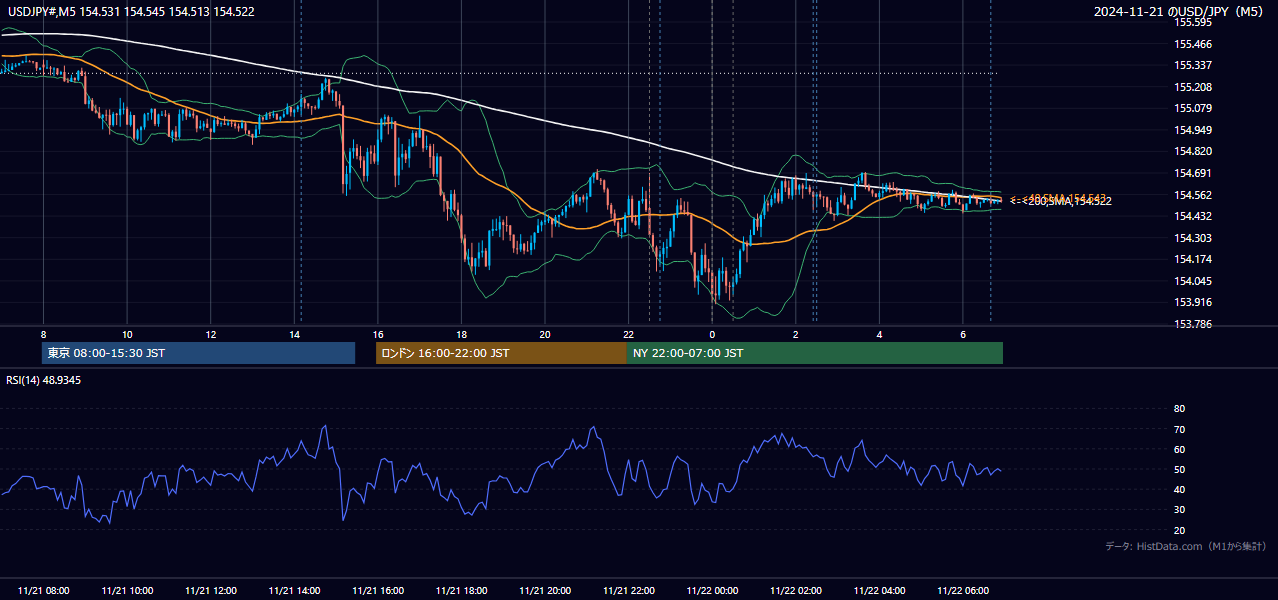Image resolution: width=1278 pixels, height=600 pixels.
Task: Click hour tick 16 under price chart
Action: tap(378, 334)
